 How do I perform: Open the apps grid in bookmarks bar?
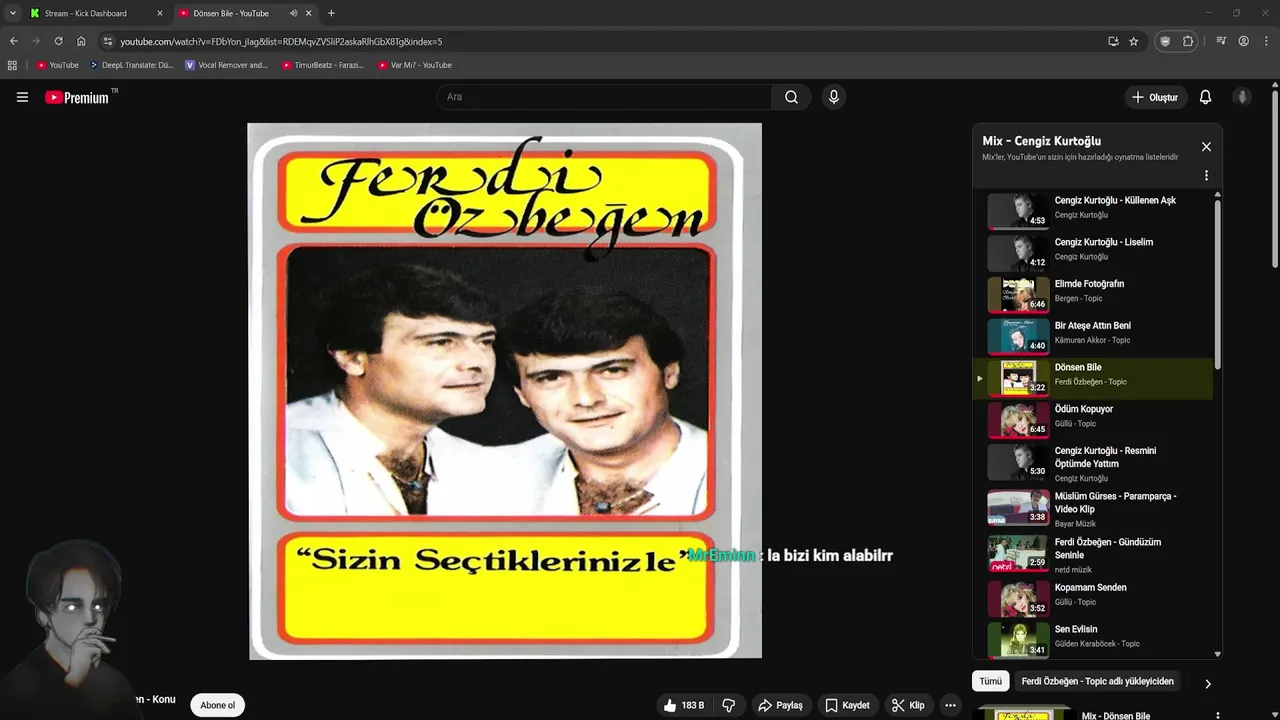click(12, 65)
